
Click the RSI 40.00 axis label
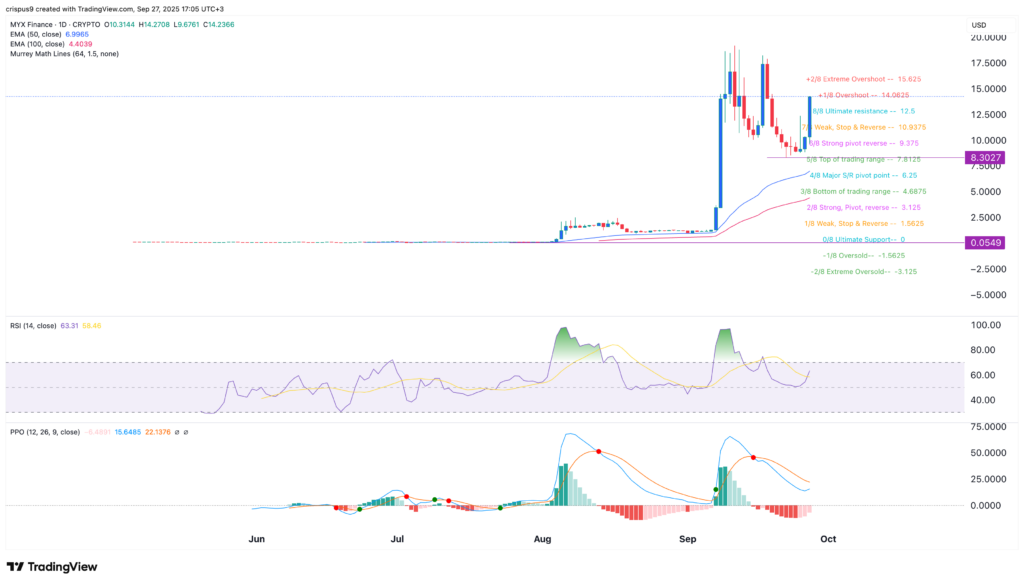click(985, 400)
